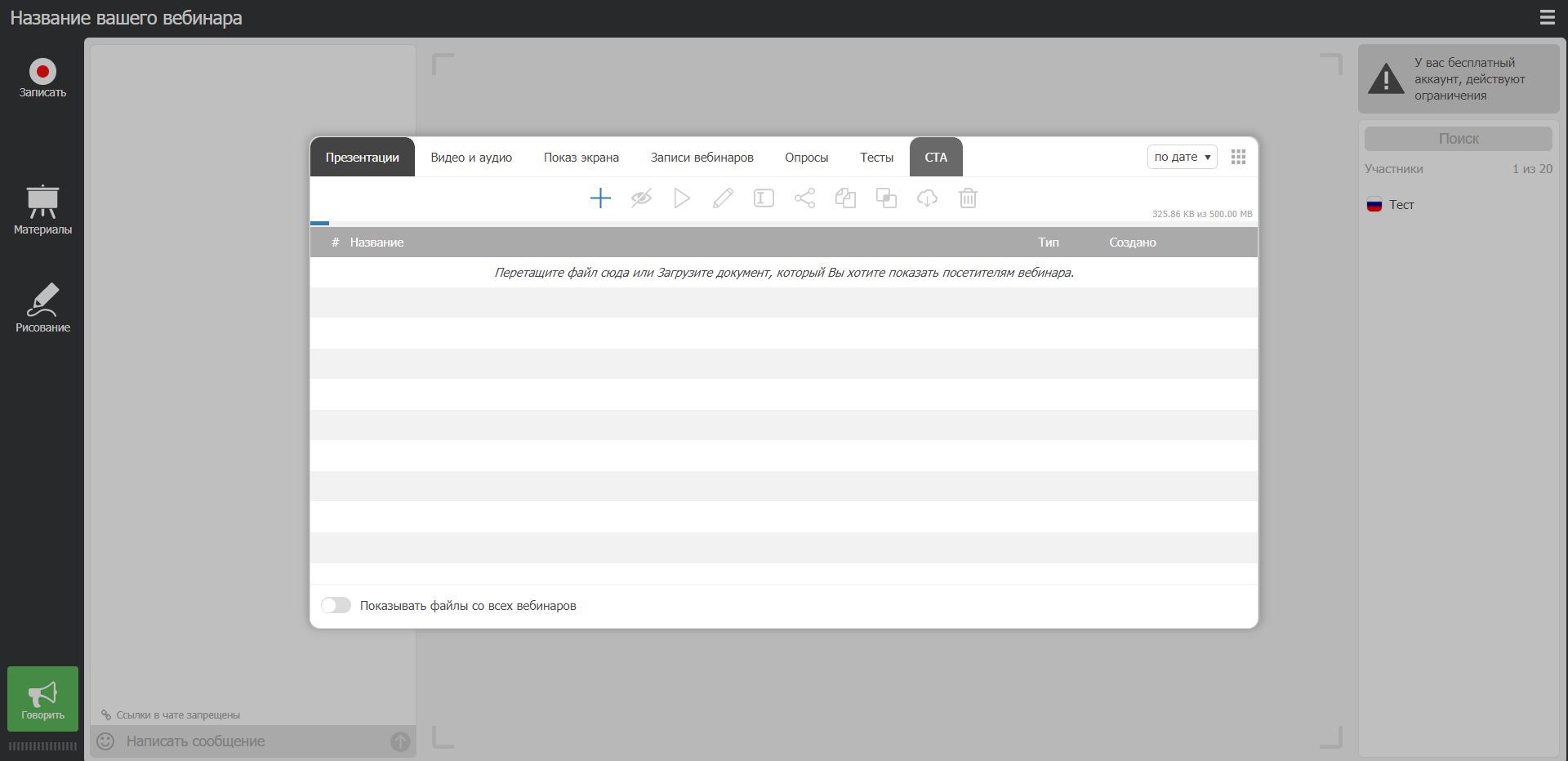Click the green Говорить button

click(x=42, y=698)
